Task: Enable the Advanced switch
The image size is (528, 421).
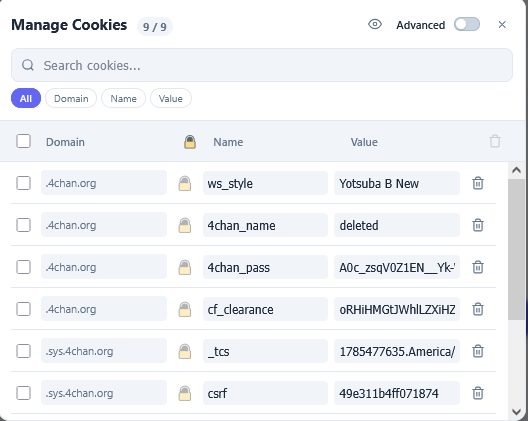Action: click(467, 24)
